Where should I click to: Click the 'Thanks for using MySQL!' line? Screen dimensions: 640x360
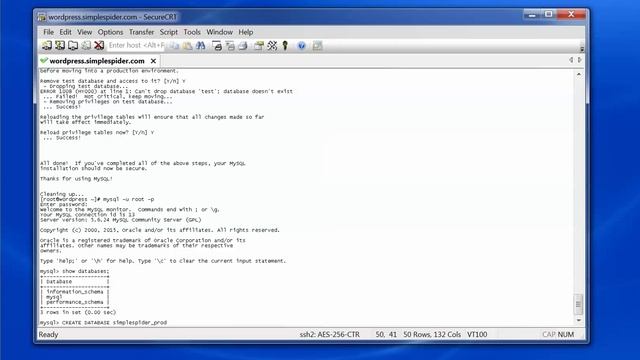point(76,179)
